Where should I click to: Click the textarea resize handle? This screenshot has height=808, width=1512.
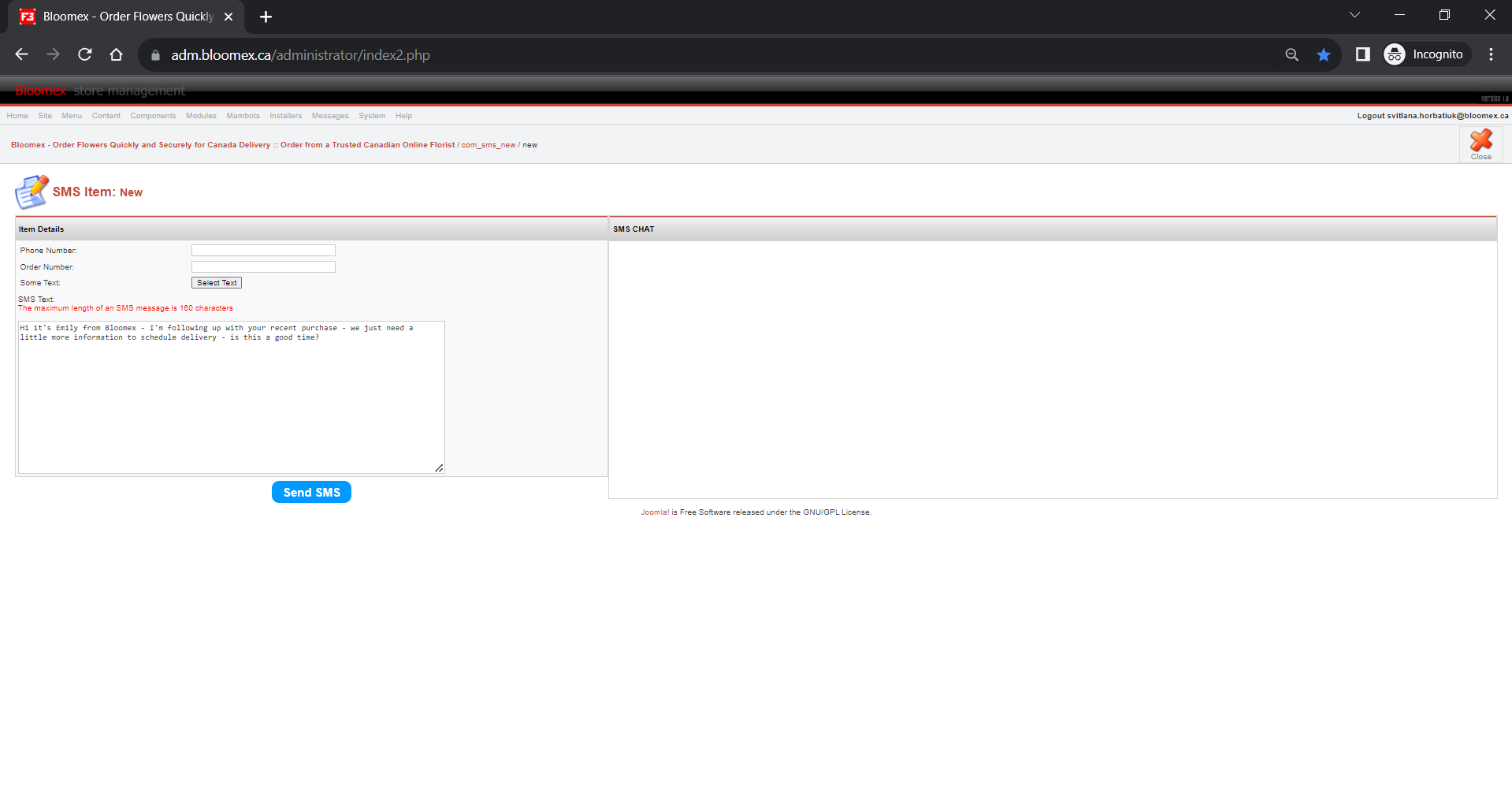click(x=439, y=468)
